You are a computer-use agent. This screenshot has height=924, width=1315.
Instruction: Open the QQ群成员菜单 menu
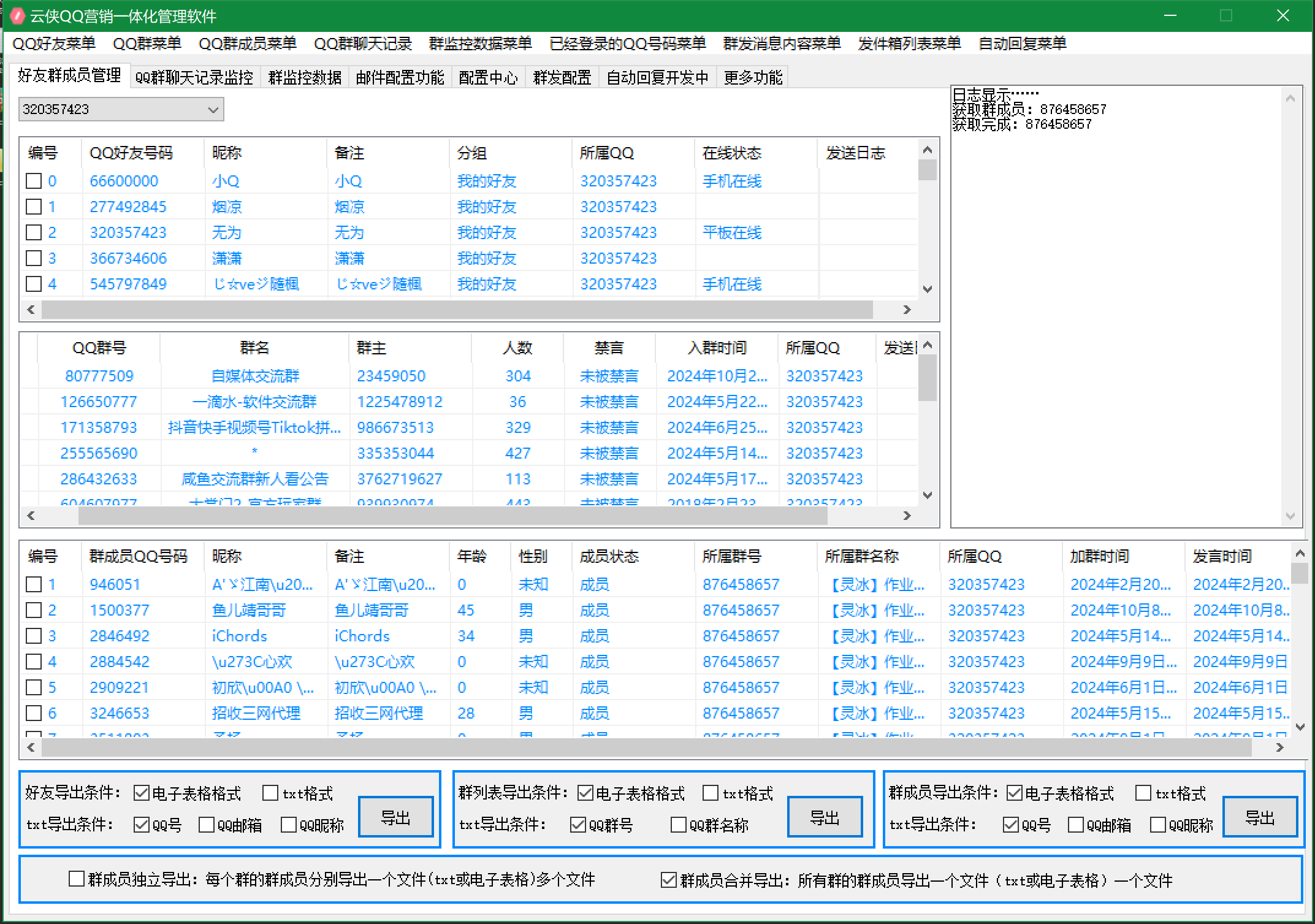[x=248, y=44]
